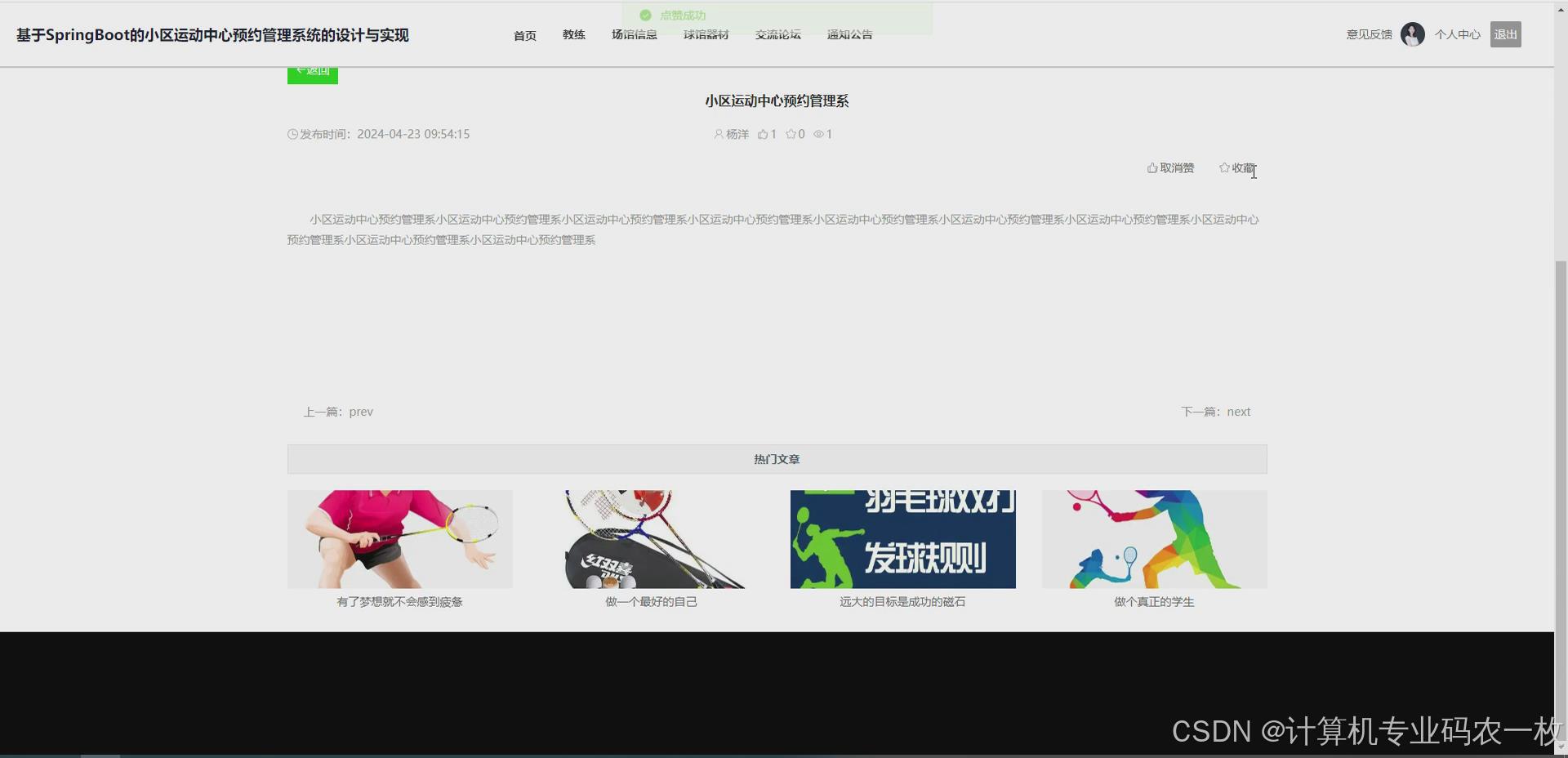Click article title 远大的目标是成功的磁石
This screenshot has height=758, width=1568.
(x=903, y=602)
